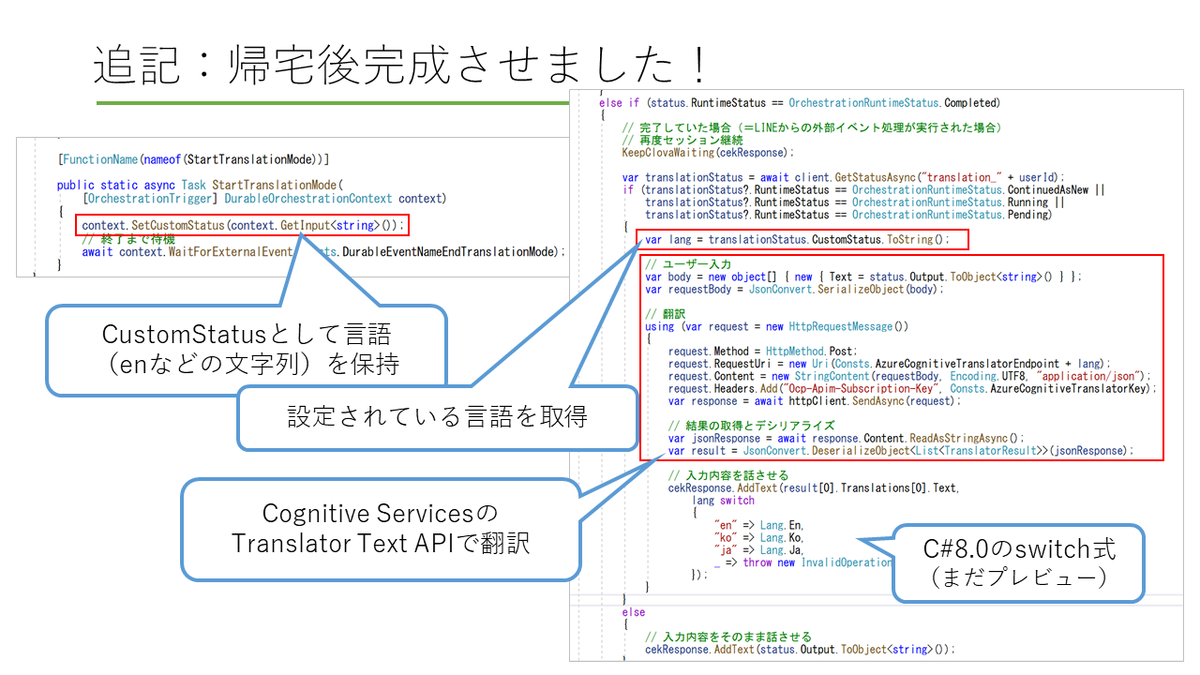Click the line ending 'OrchestrationRuntimeStatus.Running ||'
The image size is (1200, 675).
click(854, 202)
